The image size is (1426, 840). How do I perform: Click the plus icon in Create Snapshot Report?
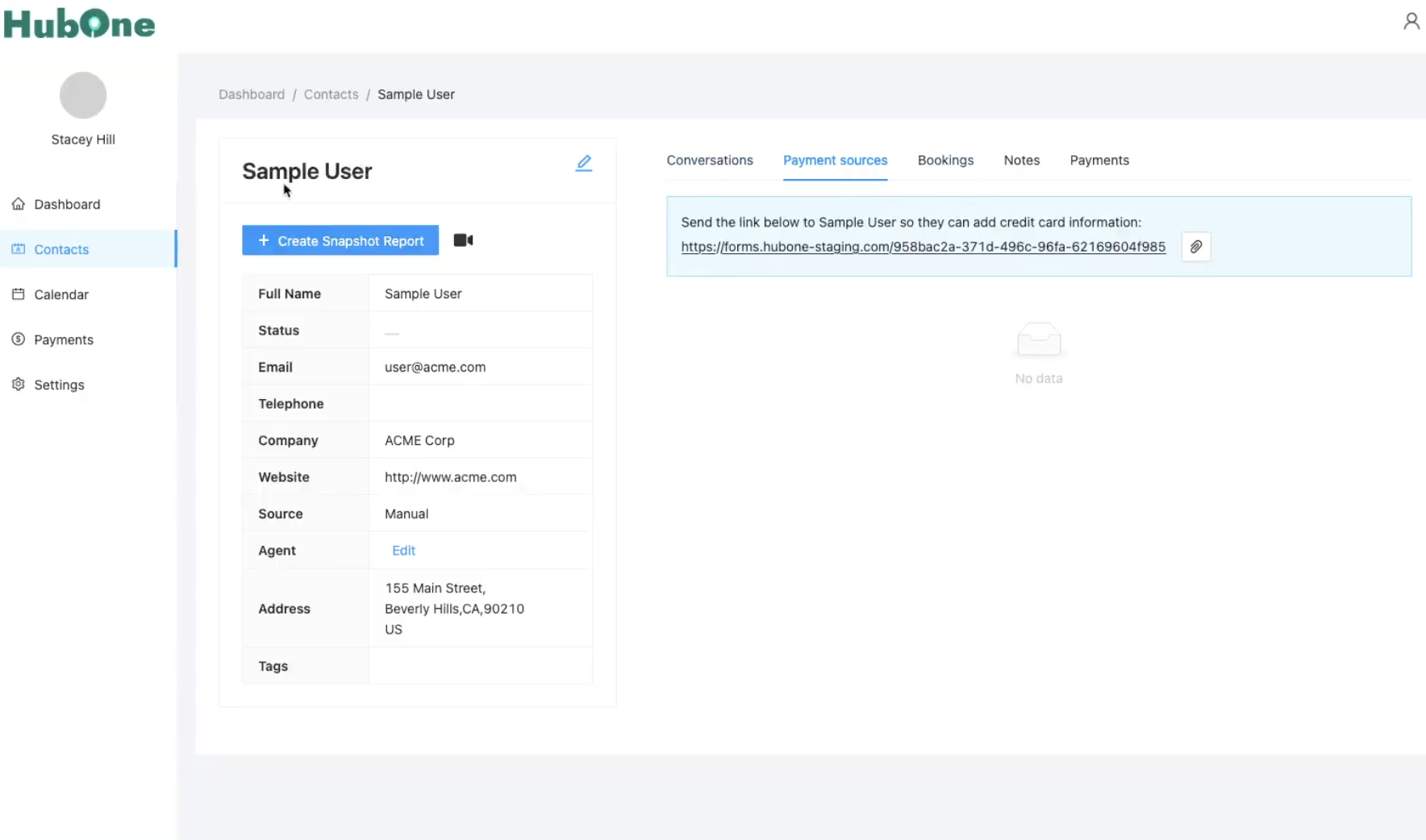click(x=264, y=240)
